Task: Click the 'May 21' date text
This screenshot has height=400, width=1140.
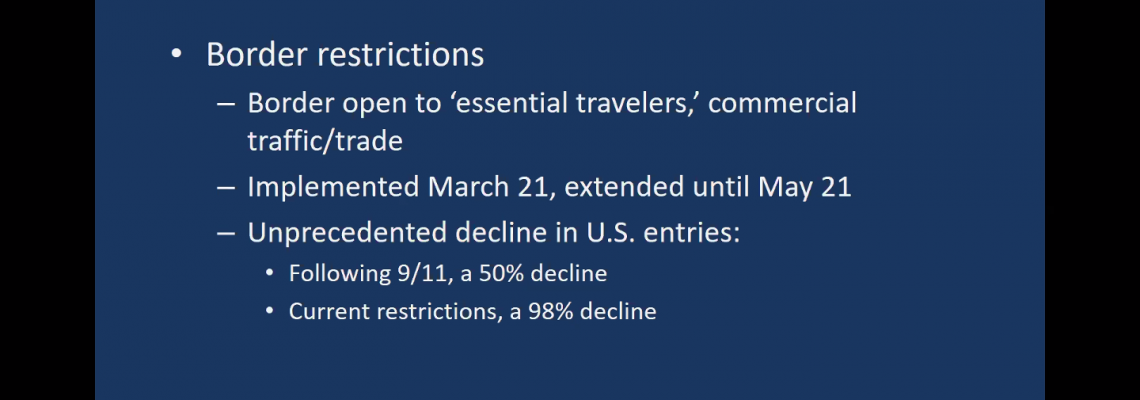Action: click(804, 187)
